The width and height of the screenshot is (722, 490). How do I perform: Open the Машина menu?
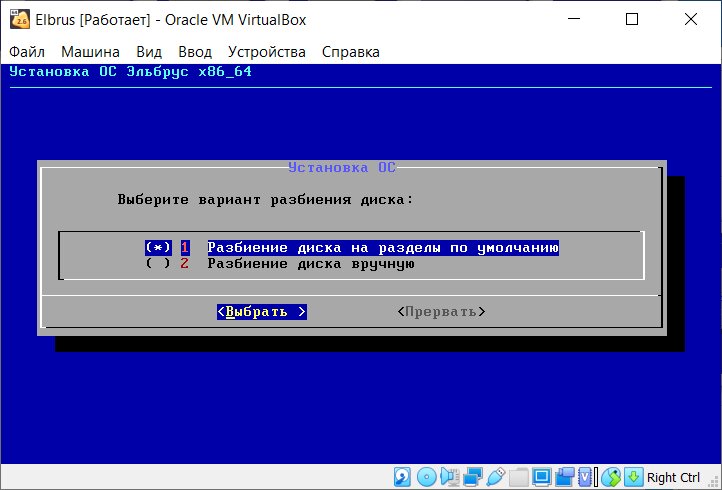pyautogui.click(x=90, y=52)
